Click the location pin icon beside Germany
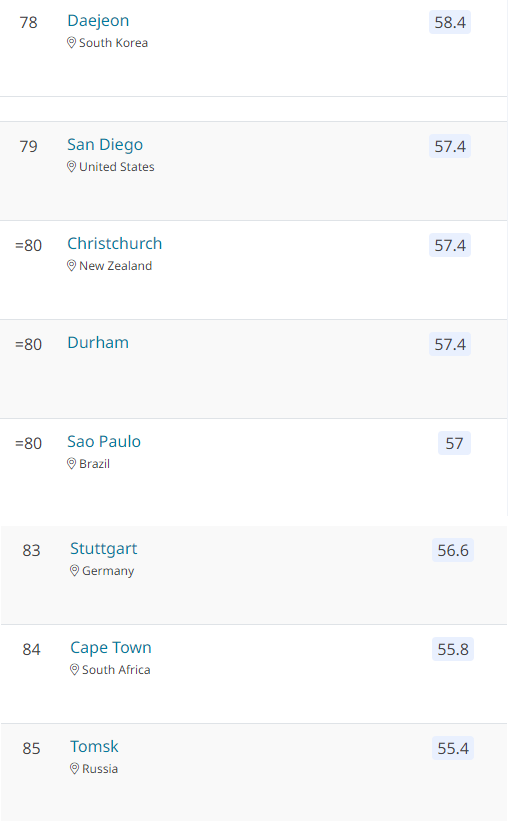Screen dimensions: 510x821 pos(75,571)
